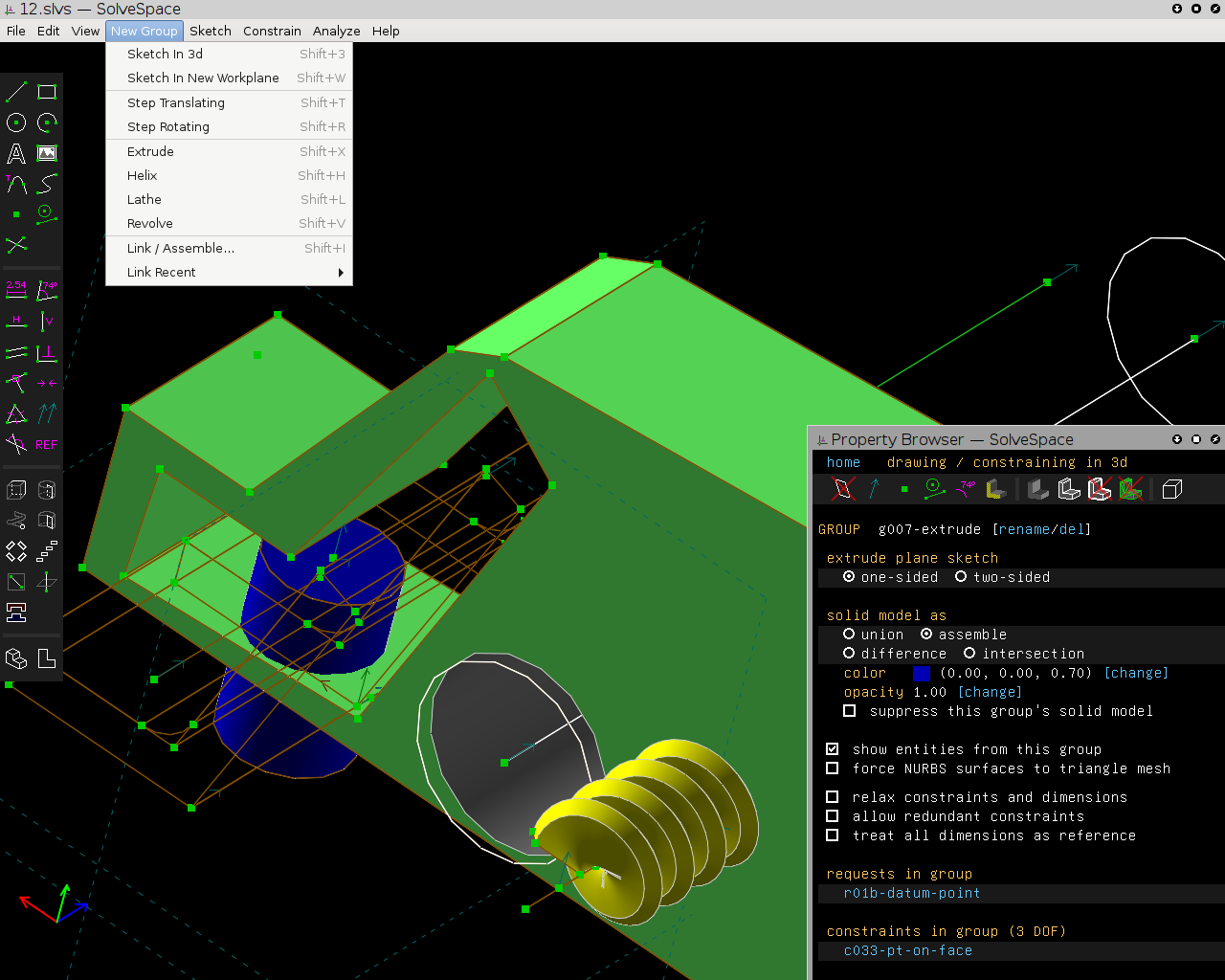Set solid model as intersection

[1024, 654]
